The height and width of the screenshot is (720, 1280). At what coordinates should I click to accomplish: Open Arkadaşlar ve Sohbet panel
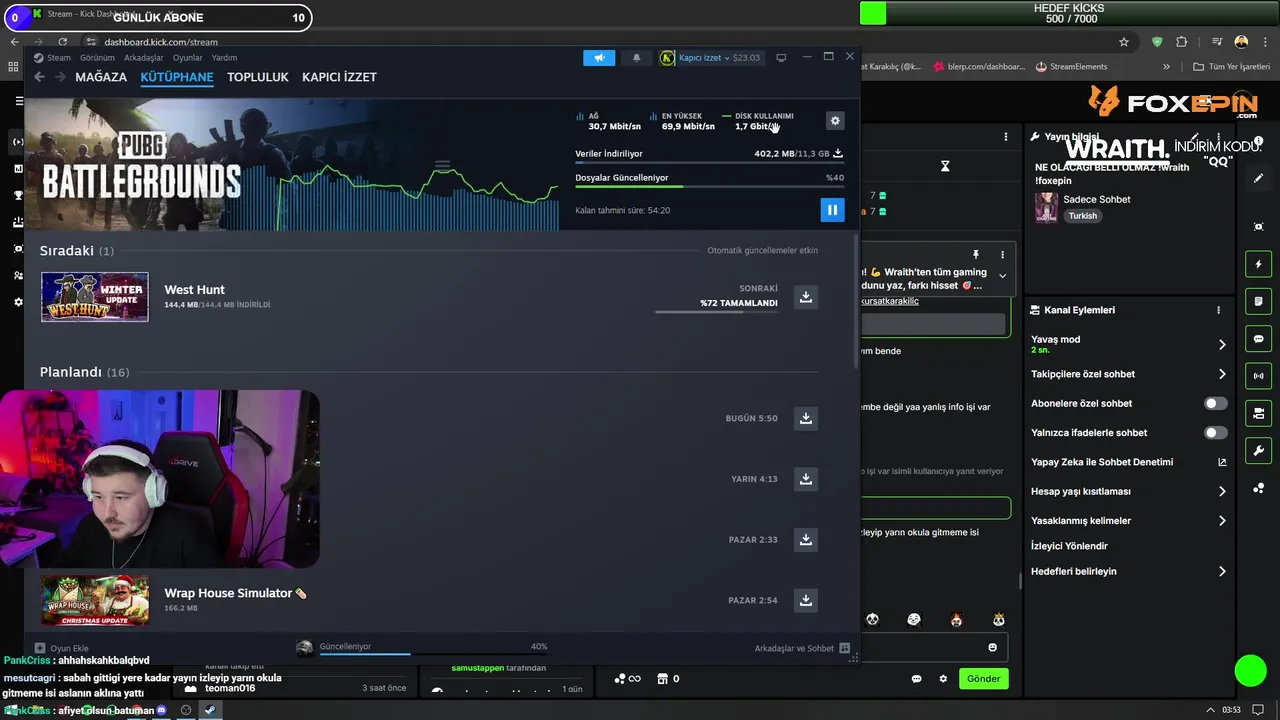click(x=802, y=648)
